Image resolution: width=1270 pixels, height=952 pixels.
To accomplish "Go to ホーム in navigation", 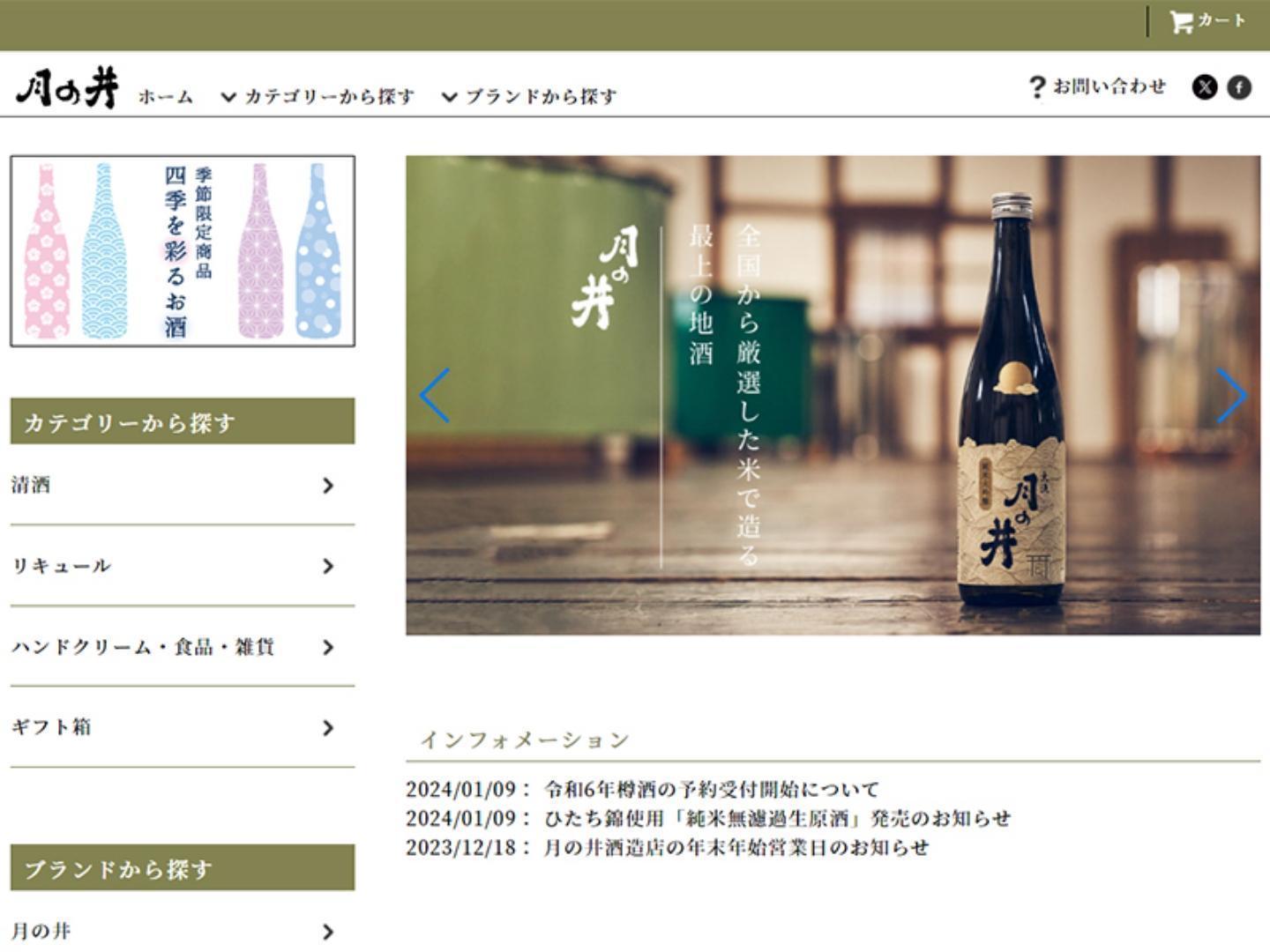I will click(166, 97).
